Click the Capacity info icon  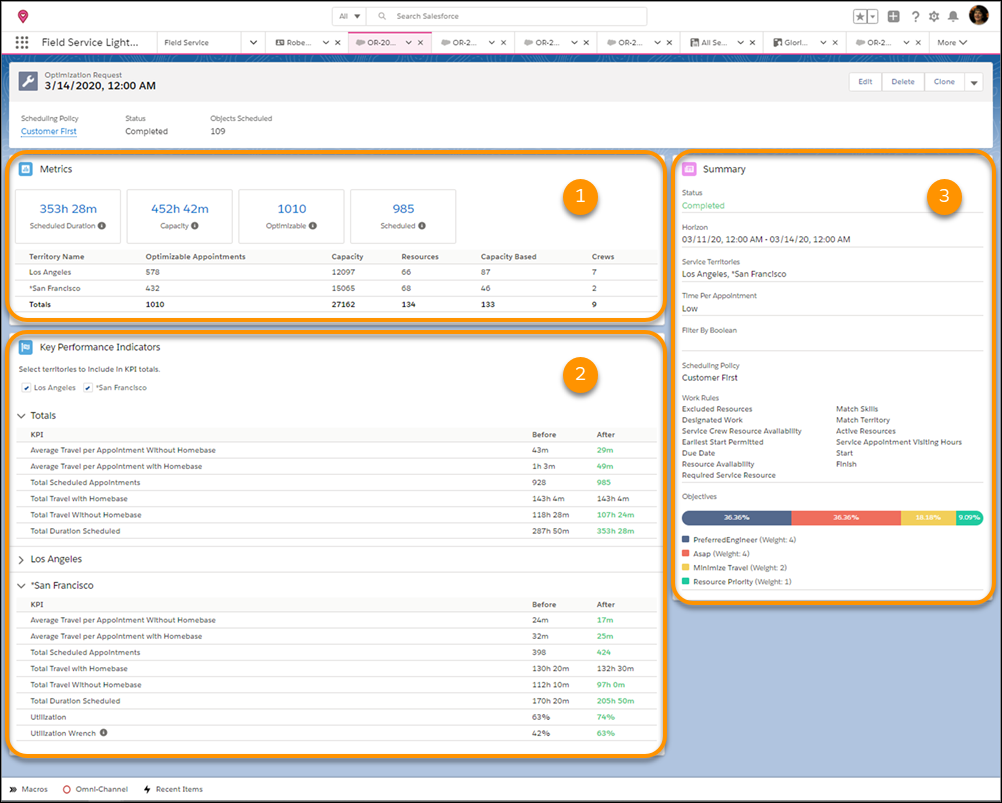[195, 226]
